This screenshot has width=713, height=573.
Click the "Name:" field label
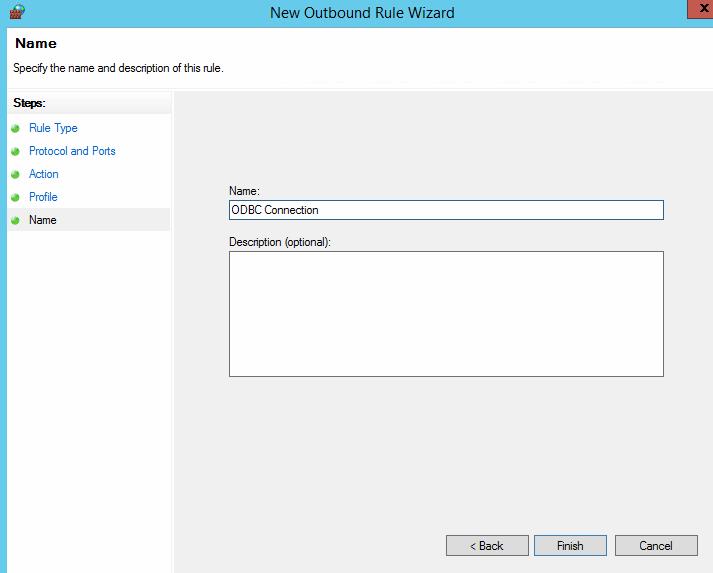coord(244,191)
